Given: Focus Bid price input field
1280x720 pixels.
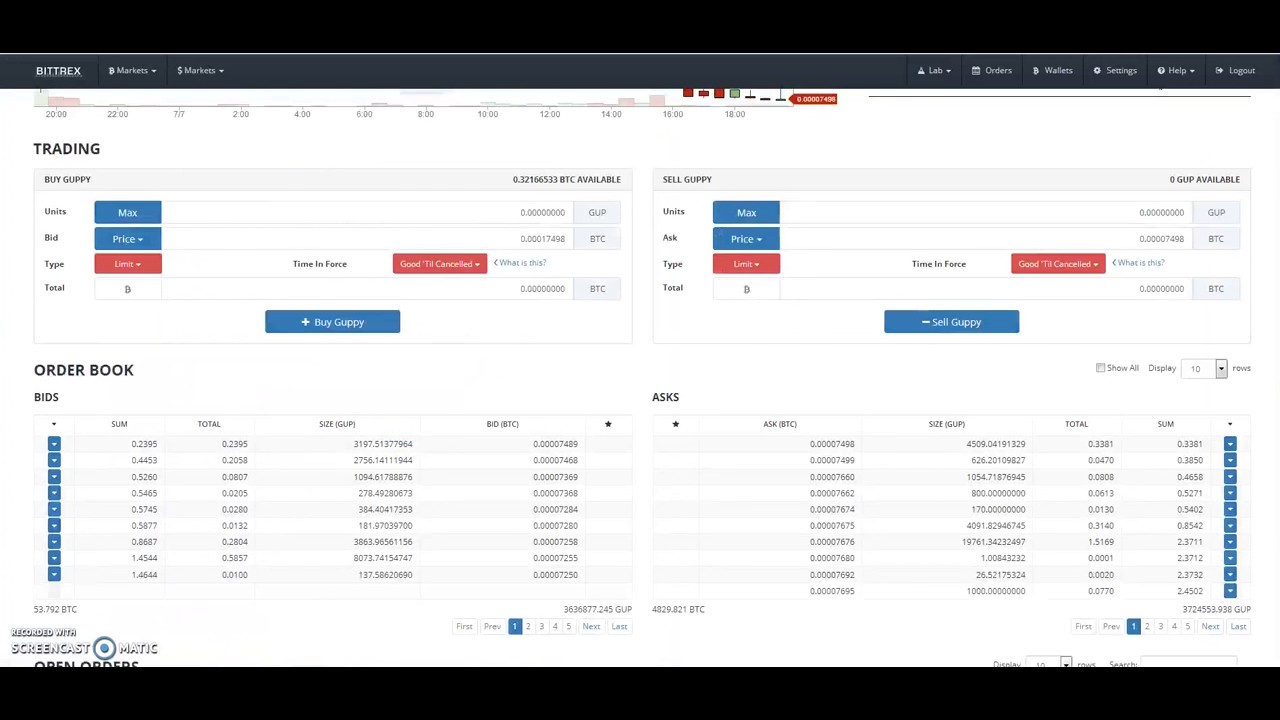Looking at the screenshot, I should click(367, 239).
